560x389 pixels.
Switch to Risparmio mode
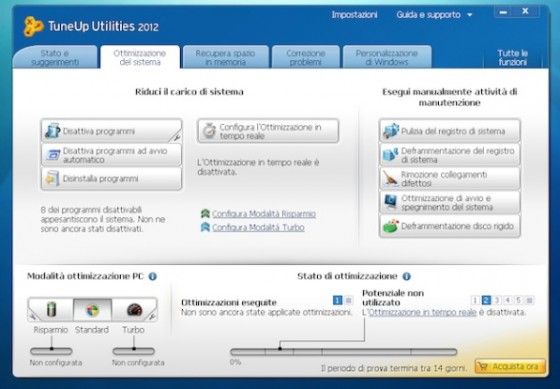pos(51,309)
